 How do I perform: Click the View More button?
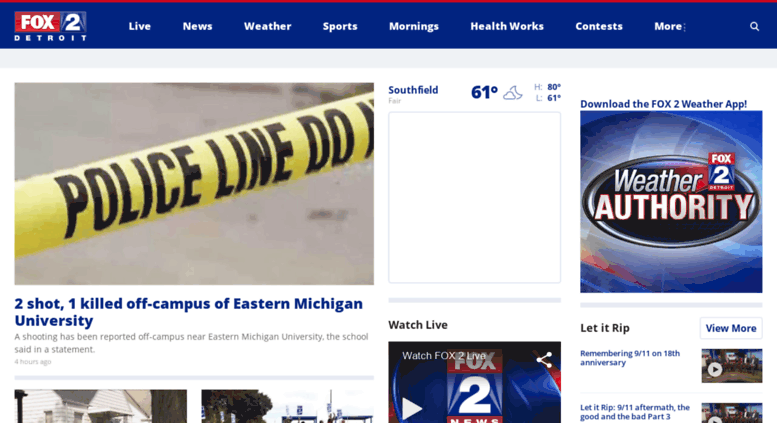[730, 328]
